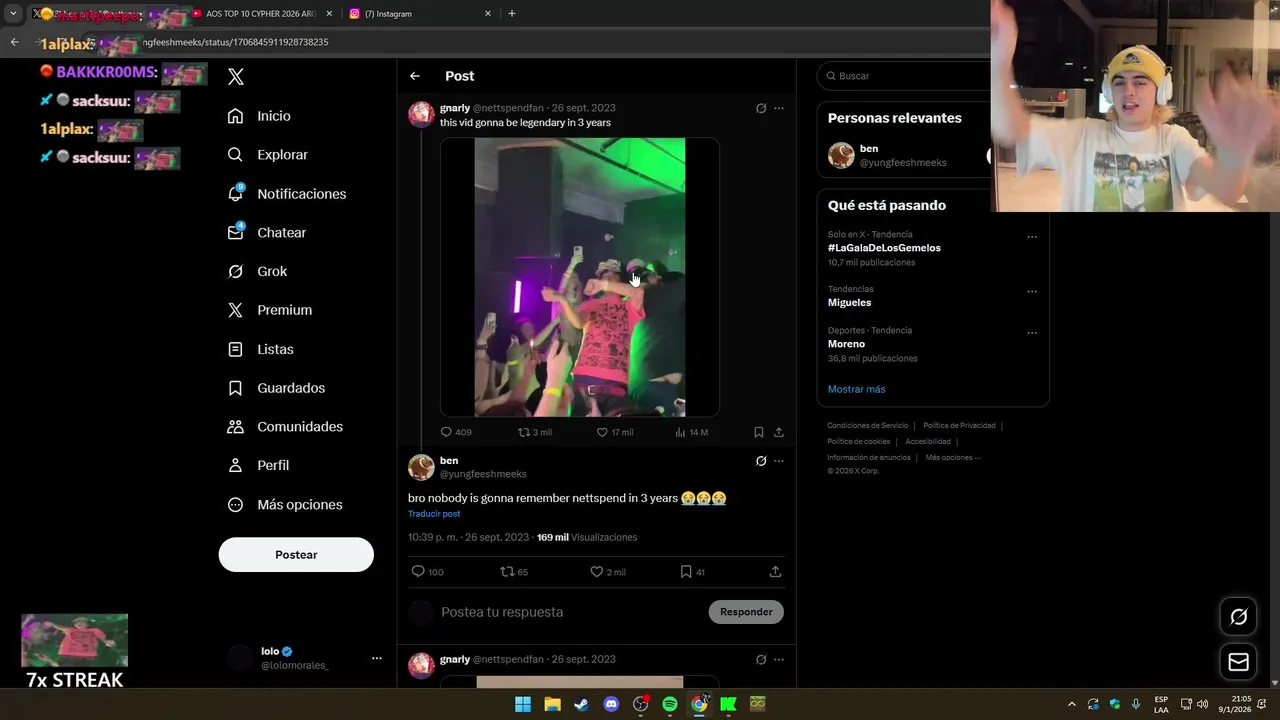Open the #LaGalaDeLosGemelos trend
The width and height of the screenshot is (1280, 720).
pyautogui.click(x=884, y=248)
